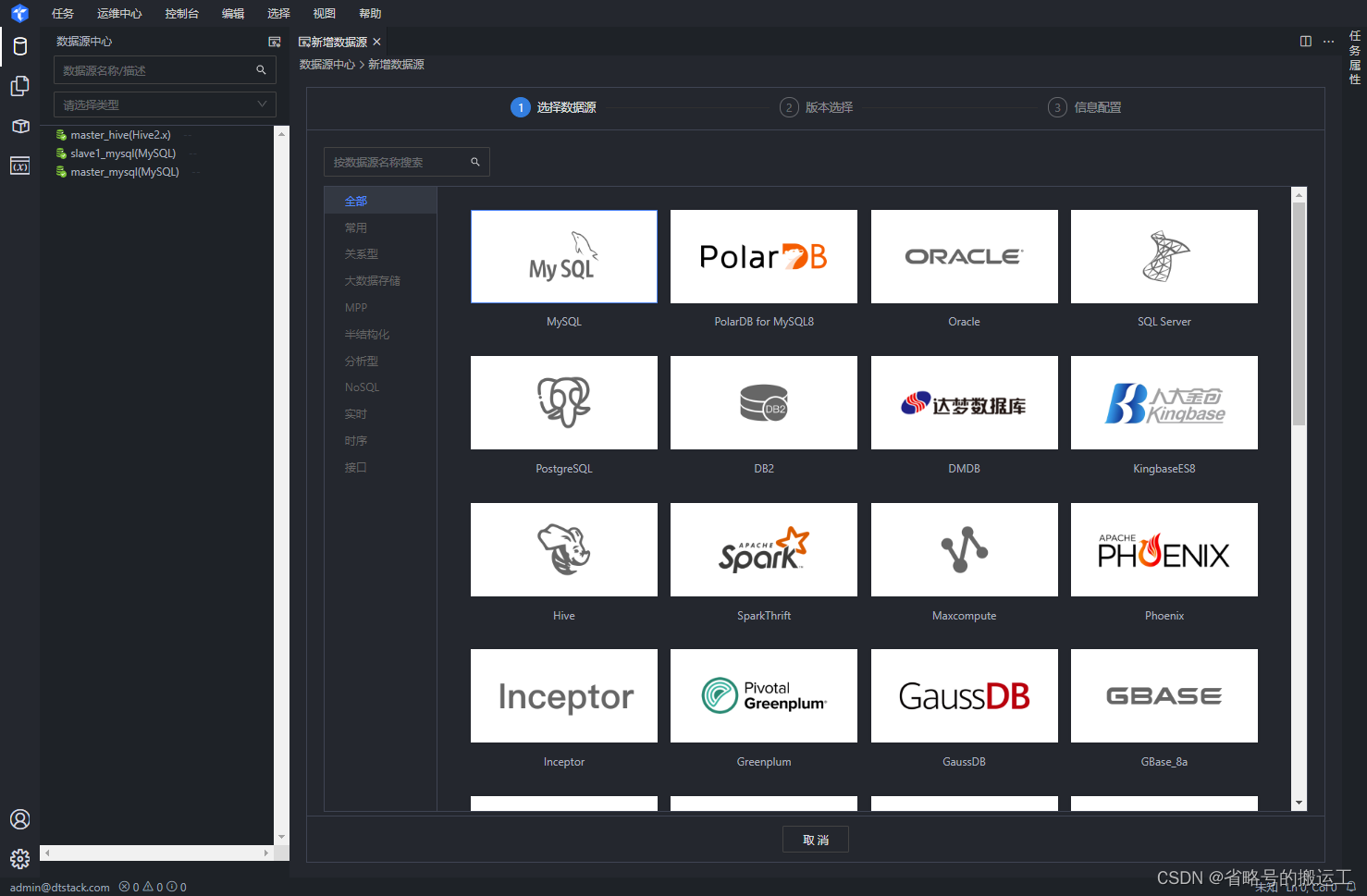Select the Hive data source card
Viewport: 1367px width, 896px height.
[564, 549]
